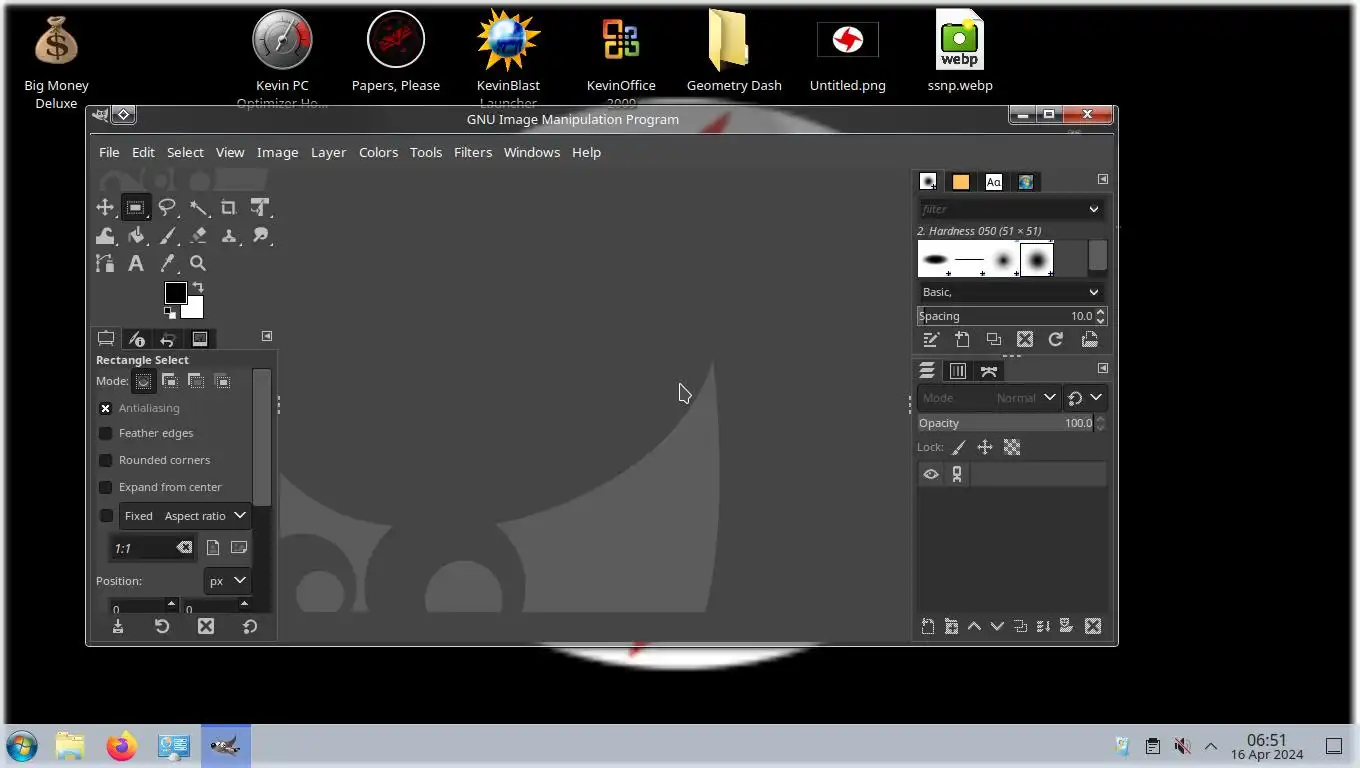
Task: Open layers dock tab configuration menu
Action: click(x=1102, y=368)
